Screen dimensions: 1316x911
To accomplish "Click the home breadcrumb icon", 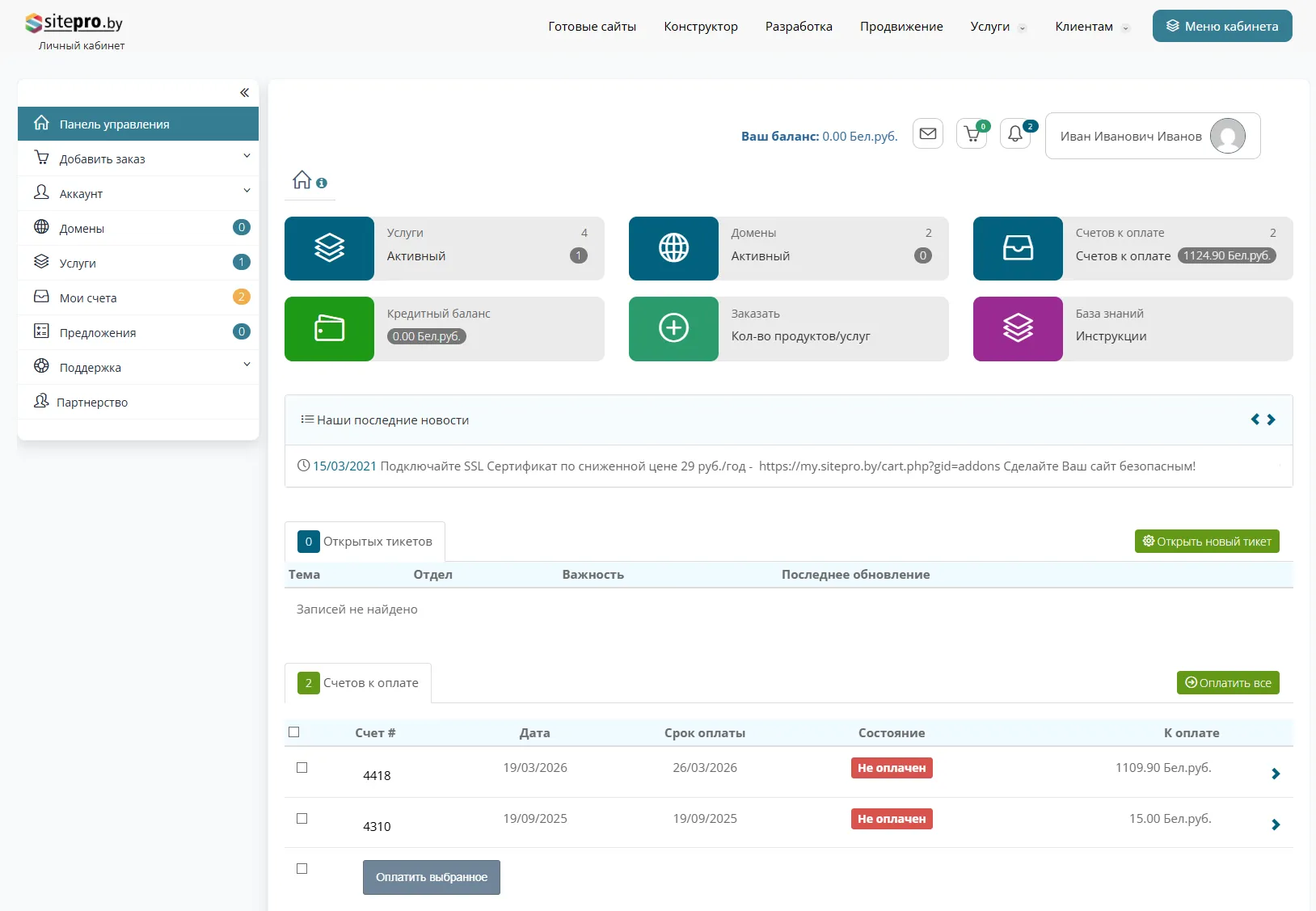I will [302, 179].
